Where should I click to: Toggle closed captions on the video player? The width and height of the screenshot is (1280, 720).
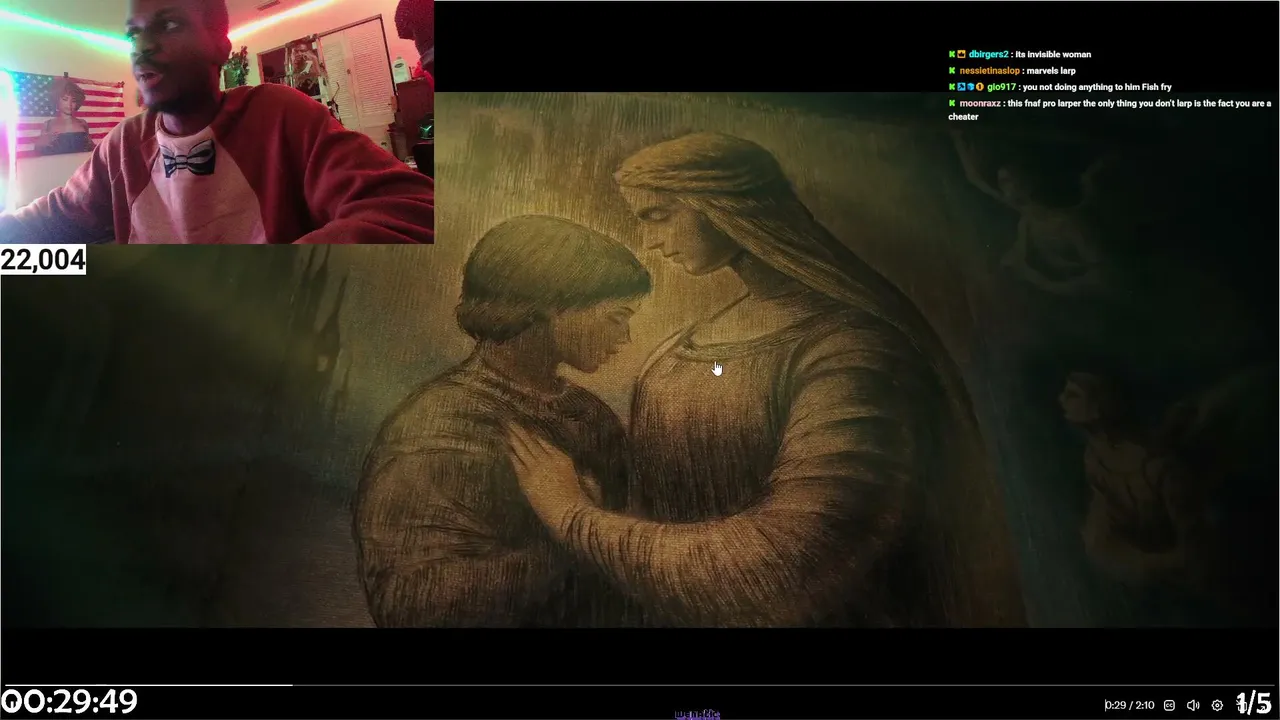[x=1169, y=705]
